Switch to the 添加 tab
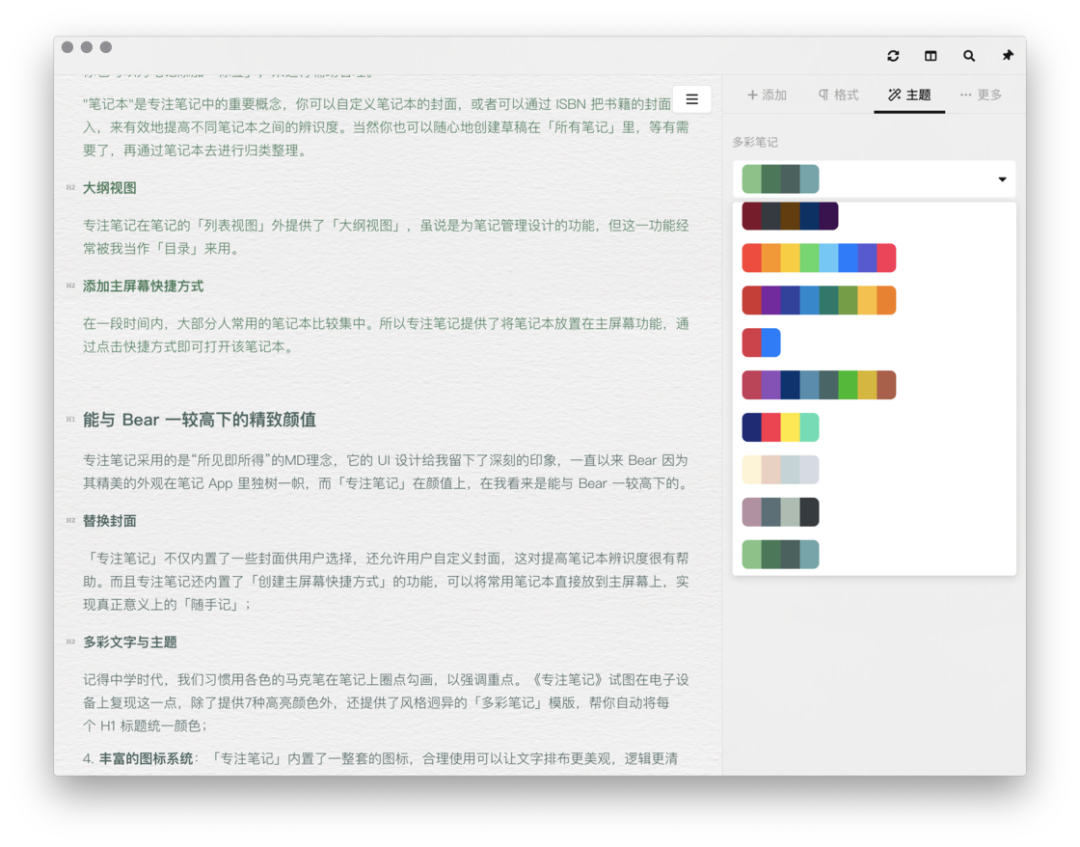Viewport: 1080px width, 847px height. (767, 95)
